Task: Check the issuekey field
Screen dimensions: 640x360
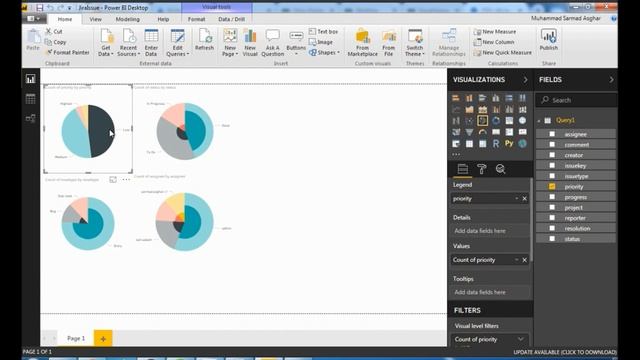Action: click(x=552, y=165)
